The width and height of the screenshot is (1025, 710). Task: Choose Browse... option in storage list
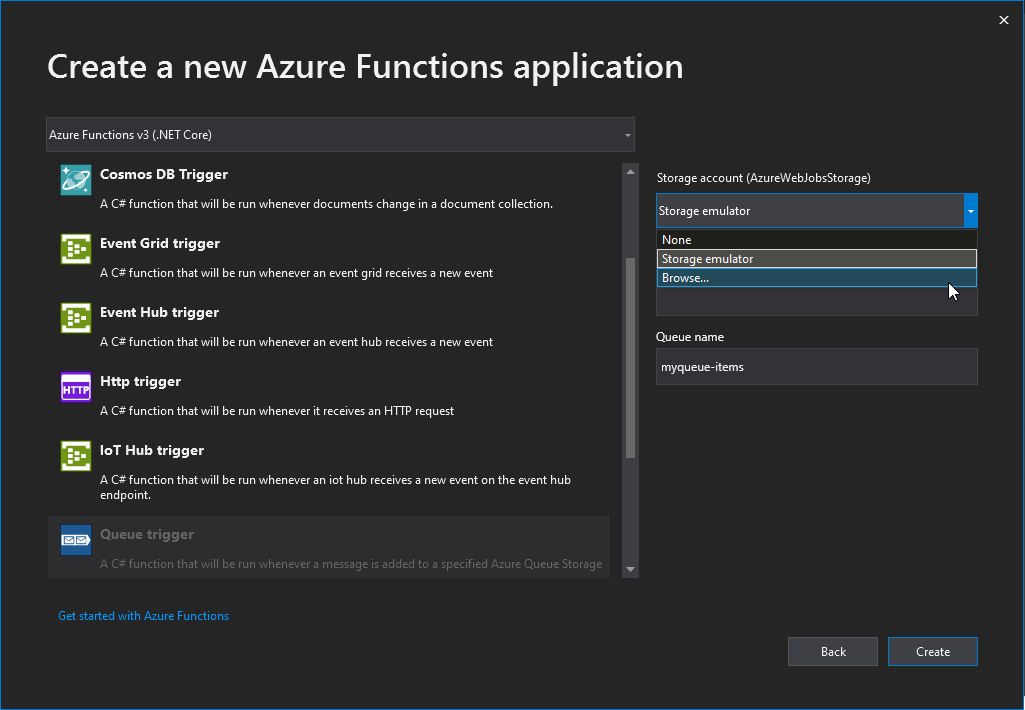click(816, 278)
